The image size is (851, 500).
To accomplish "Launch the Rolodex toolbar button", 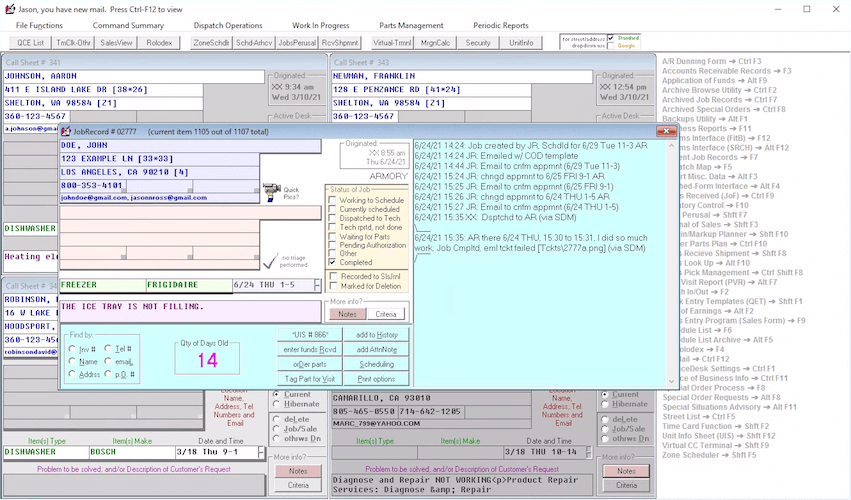I will [x=159, y=43].
